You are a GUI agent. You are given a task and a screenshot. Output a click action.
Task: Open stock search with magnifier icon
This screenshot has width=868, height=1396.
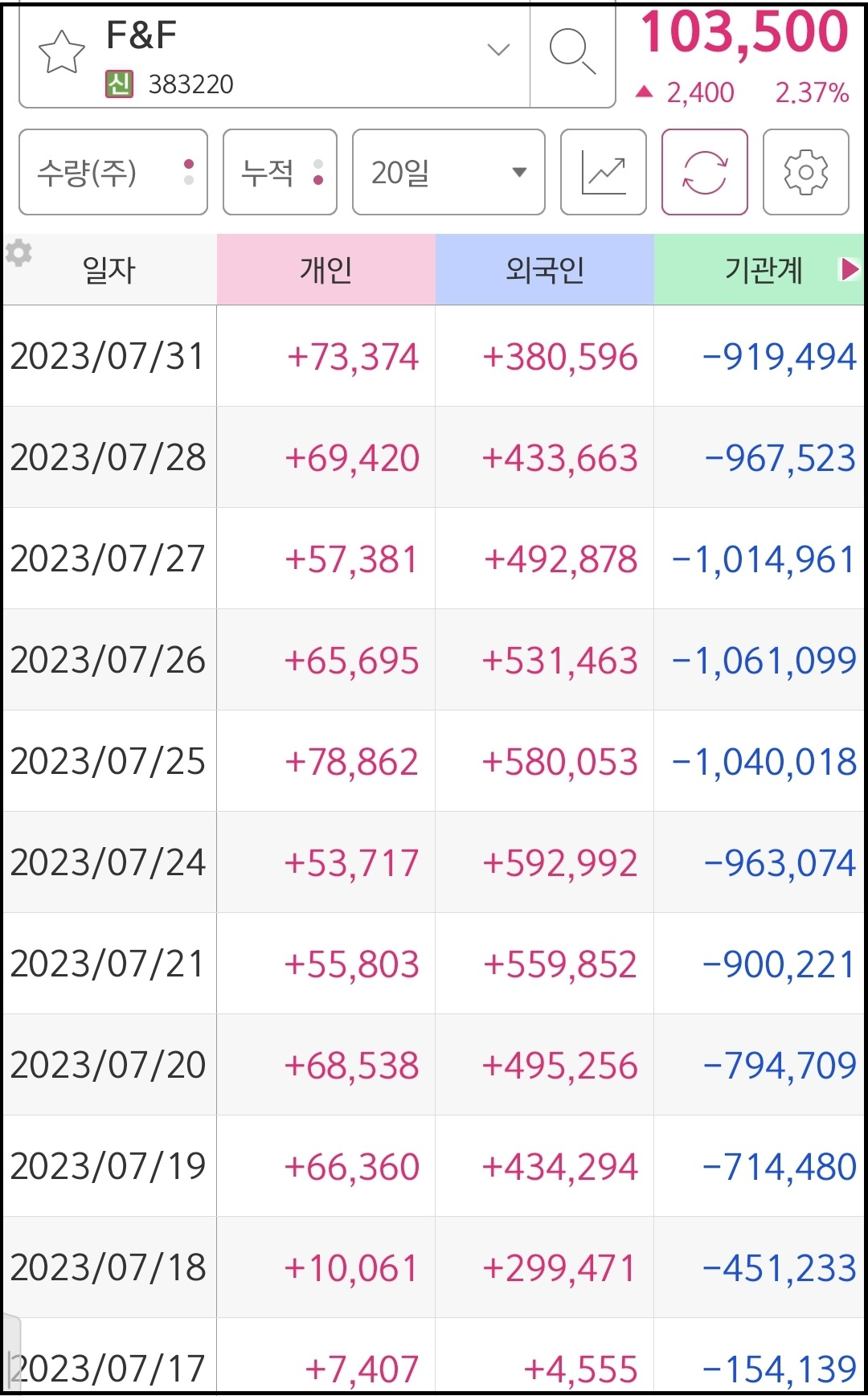pyautogui.click(x=572, y=53)
